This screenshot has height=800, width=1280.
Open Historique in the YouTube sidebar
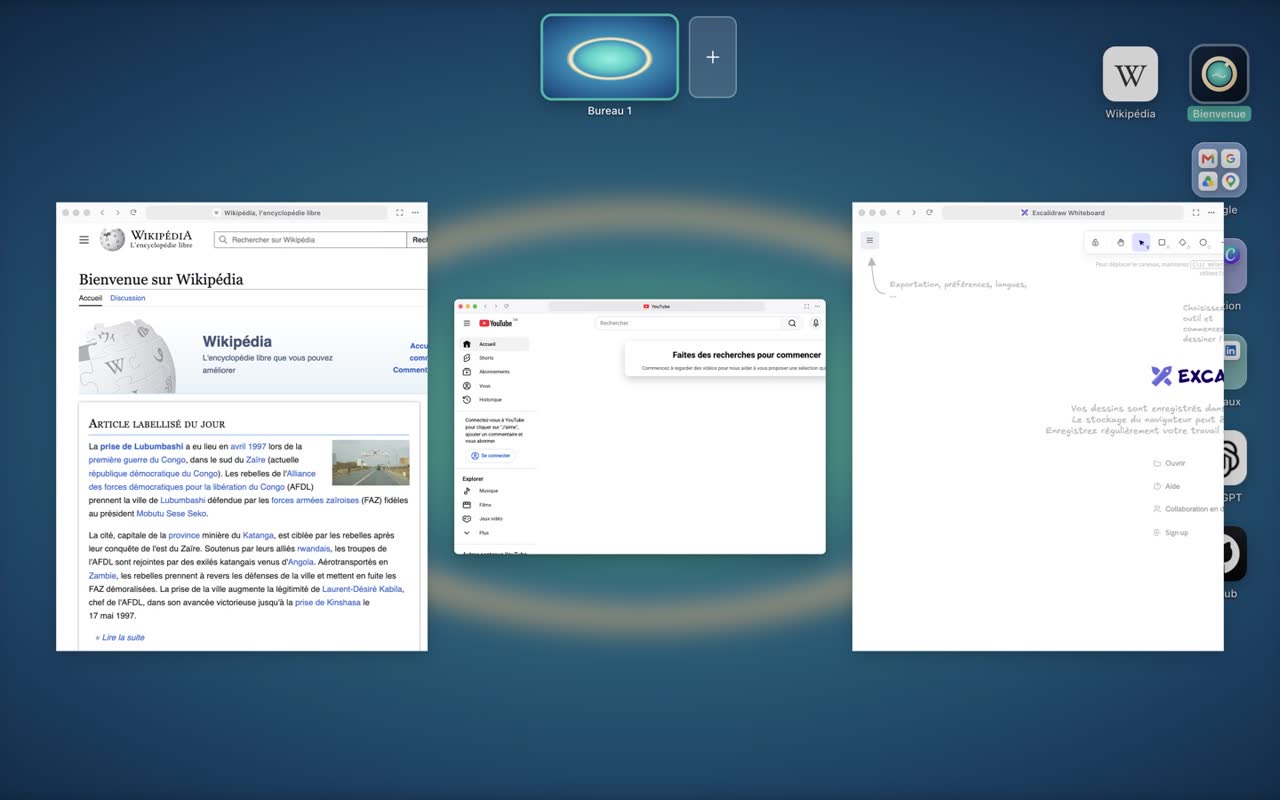coord(495,400)
